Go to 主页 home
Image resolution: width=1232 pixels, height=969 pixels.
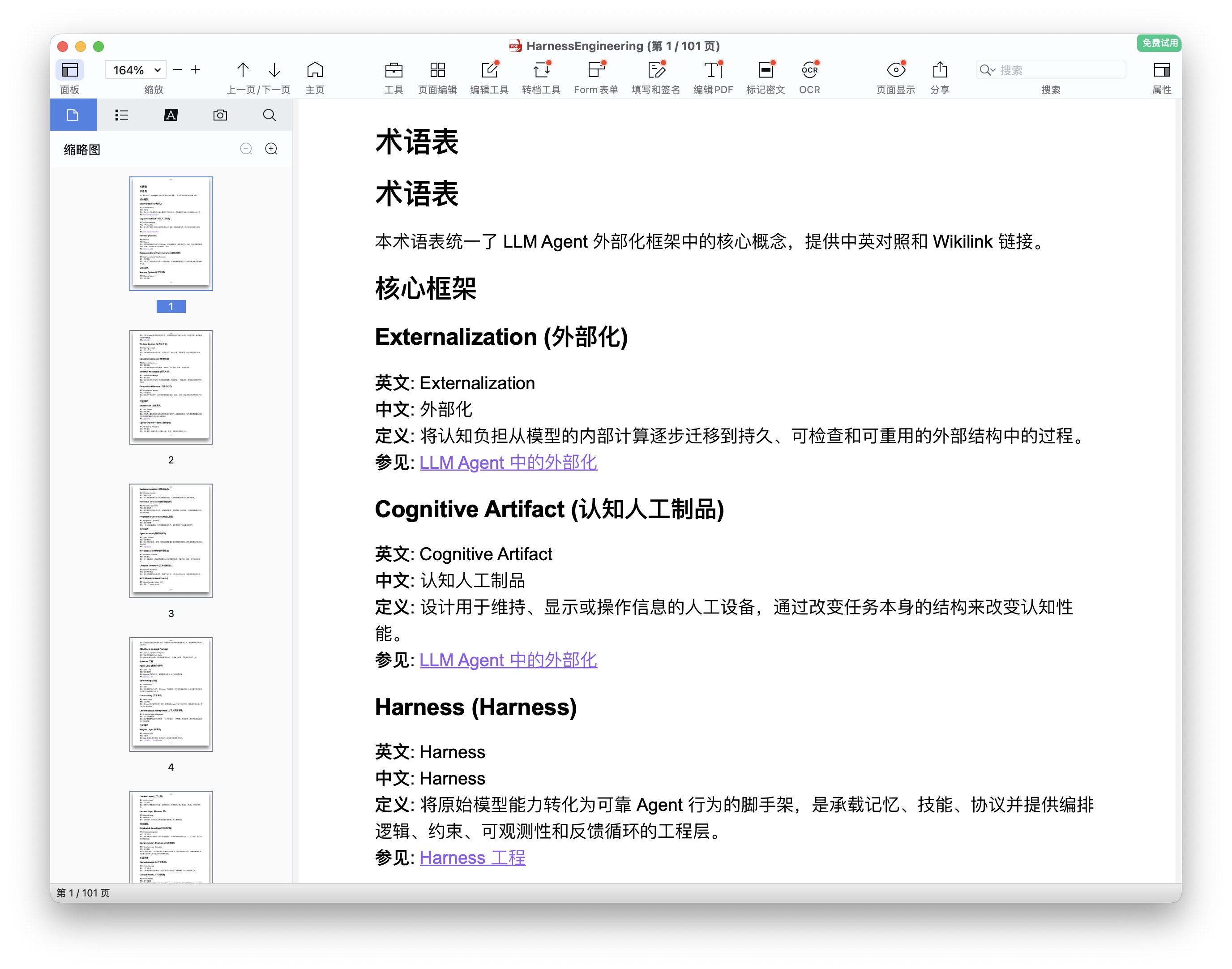315,70
